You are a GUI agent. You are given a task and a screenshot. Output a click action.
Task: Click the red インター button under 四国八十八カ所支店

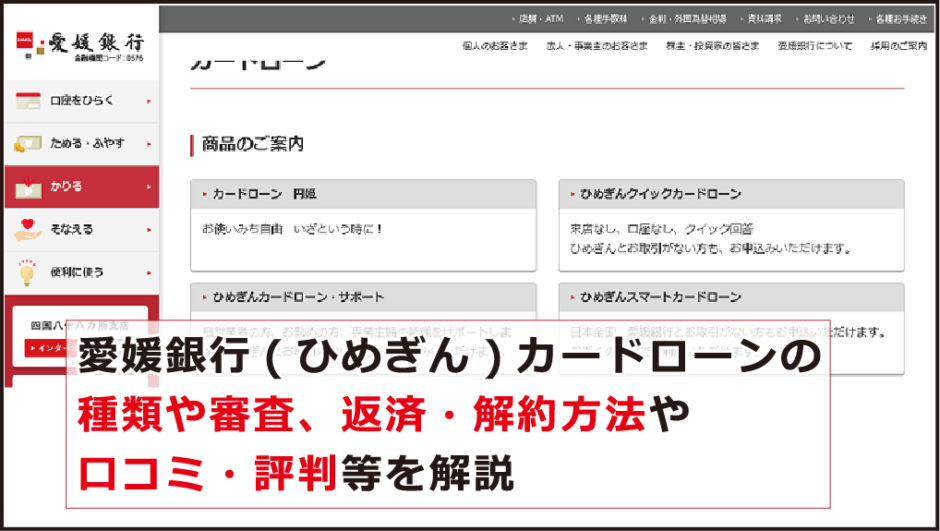coord(46,348)
